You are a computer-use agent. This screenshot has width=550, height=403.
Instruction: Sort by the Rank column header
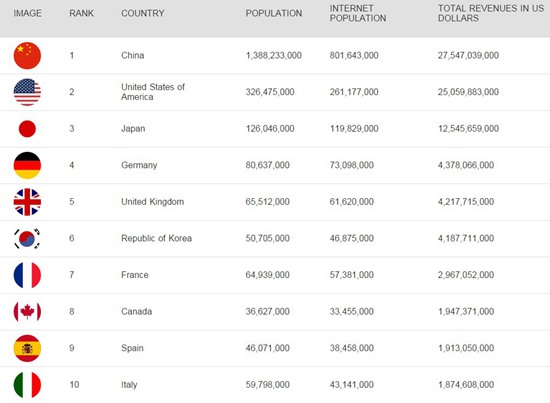pyautogui.click(x=81, y=13)
